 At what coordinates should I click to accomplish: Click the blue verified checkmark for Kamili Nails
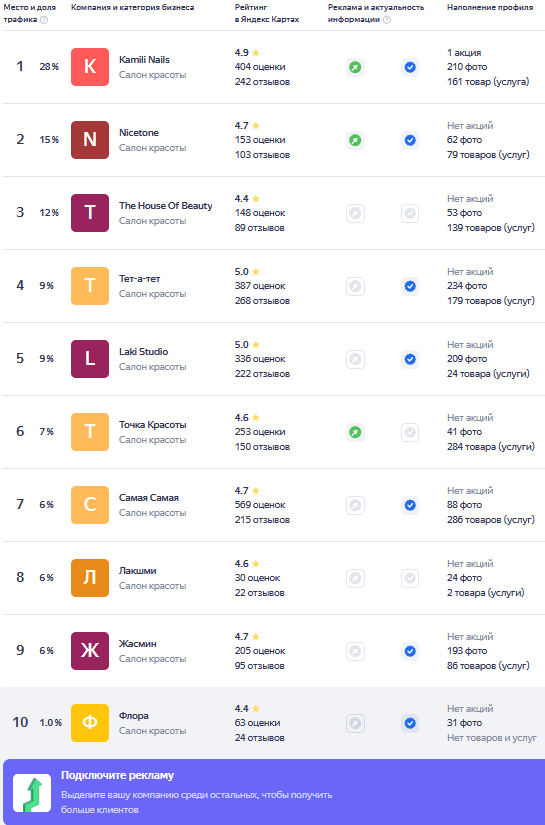[x=410, y=67]
